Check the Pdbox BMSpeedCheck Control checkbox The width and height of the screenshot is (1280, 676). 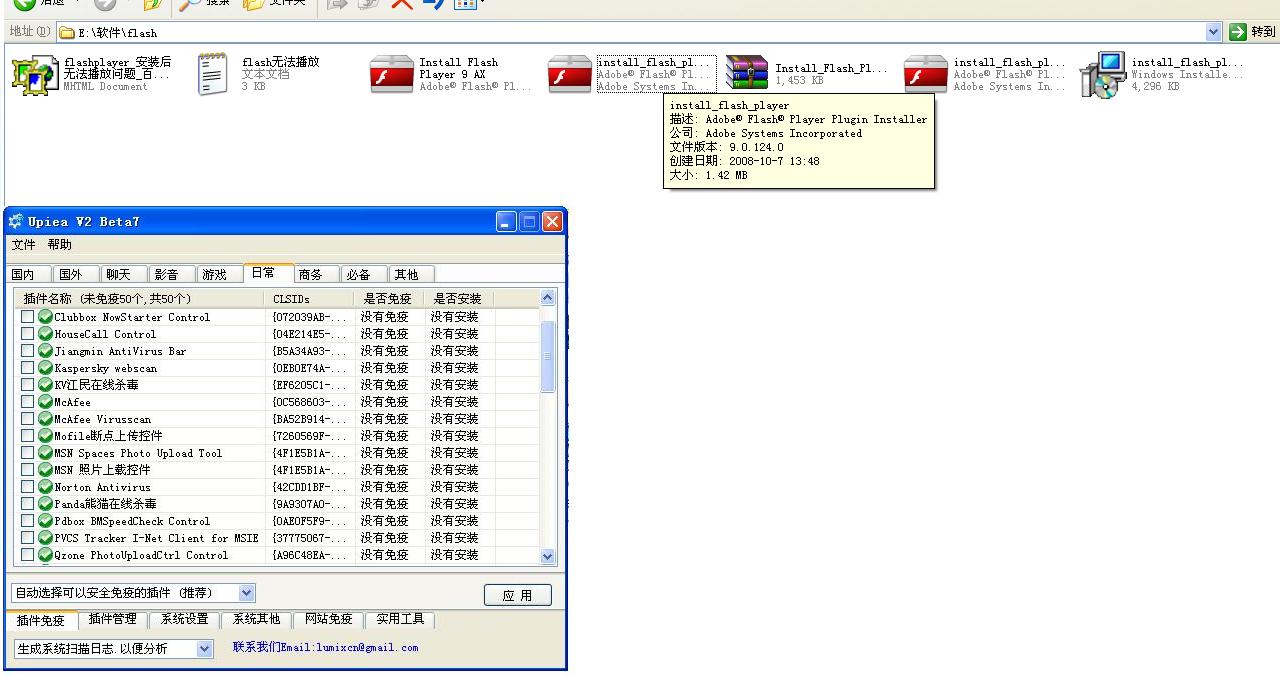(27, 521)
